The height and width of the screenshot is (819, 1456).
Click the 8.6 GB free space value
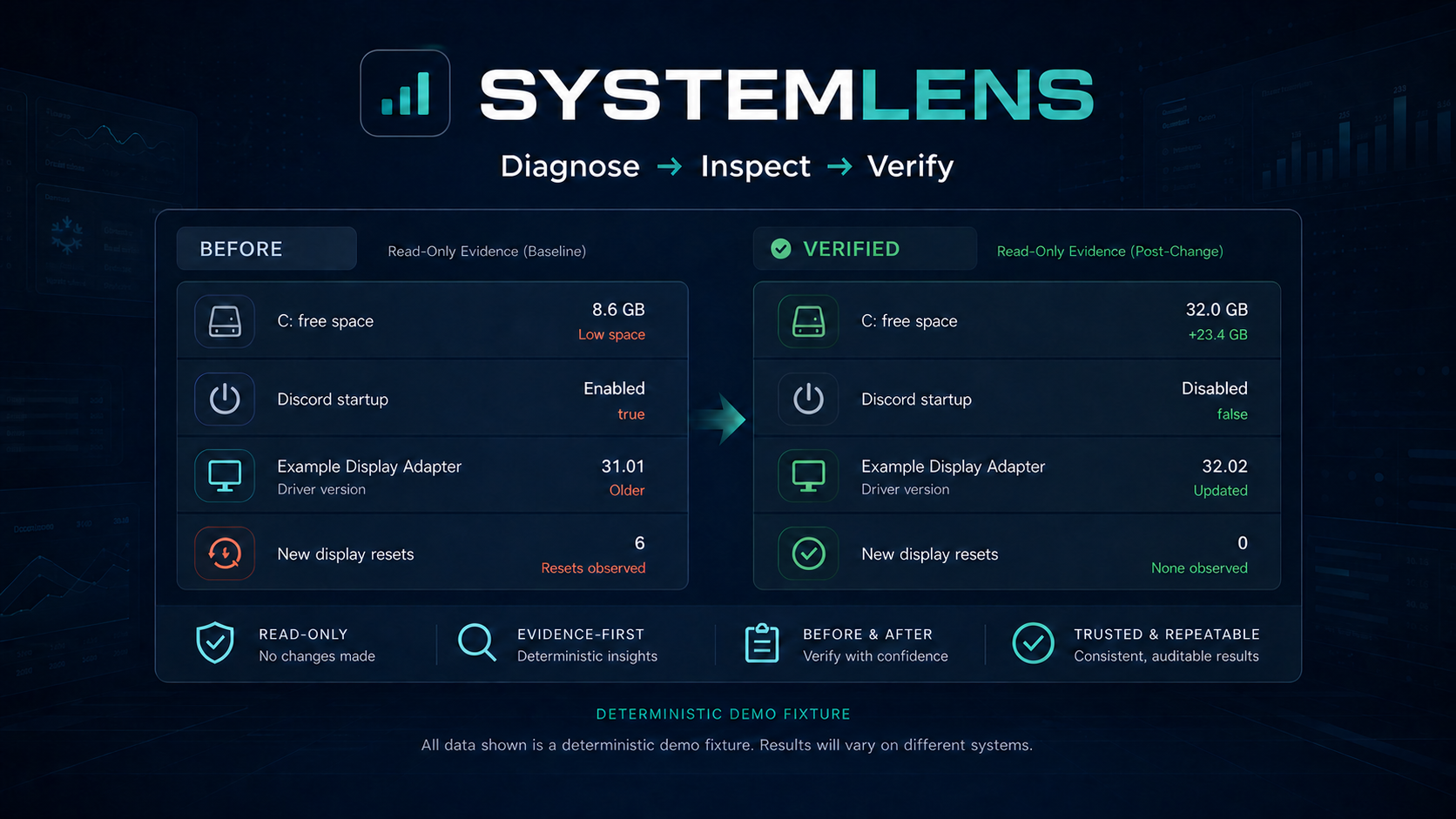(x=618, y=309)
